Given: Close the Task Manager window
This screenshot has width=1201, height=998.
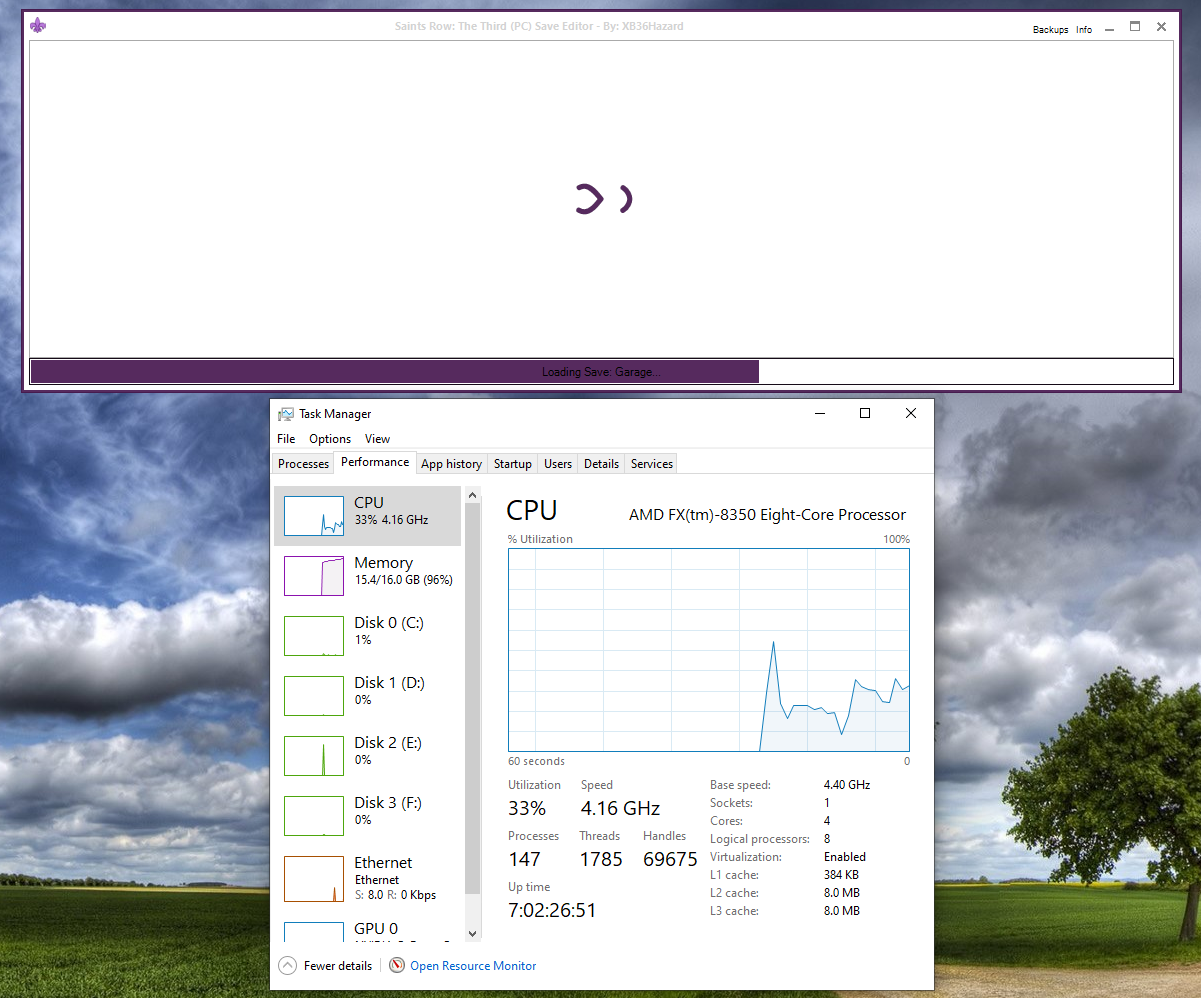Looking at the screenshot, I should (911, 414).
